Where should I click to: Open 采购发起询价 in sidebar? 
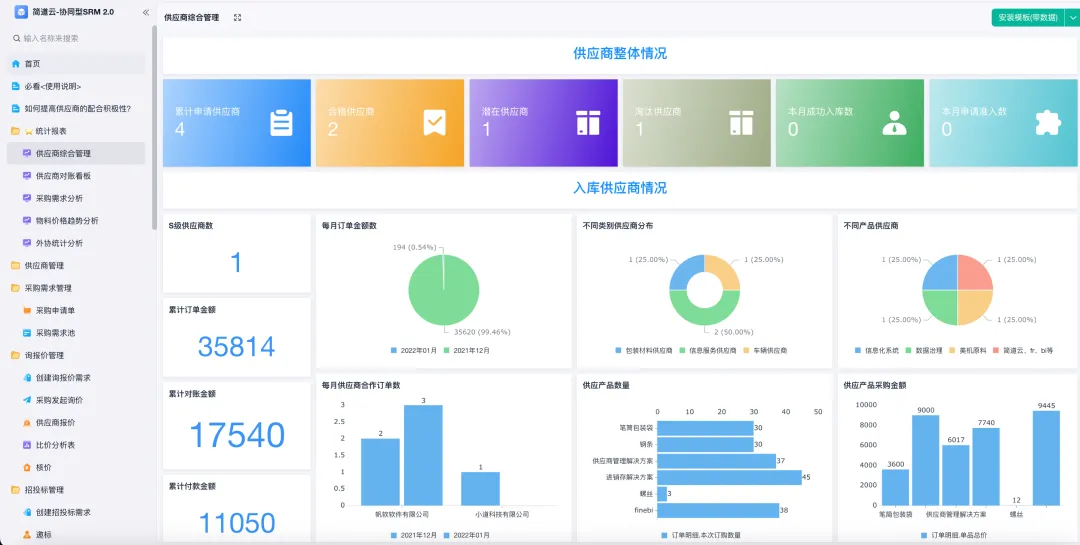coord(76,400)
